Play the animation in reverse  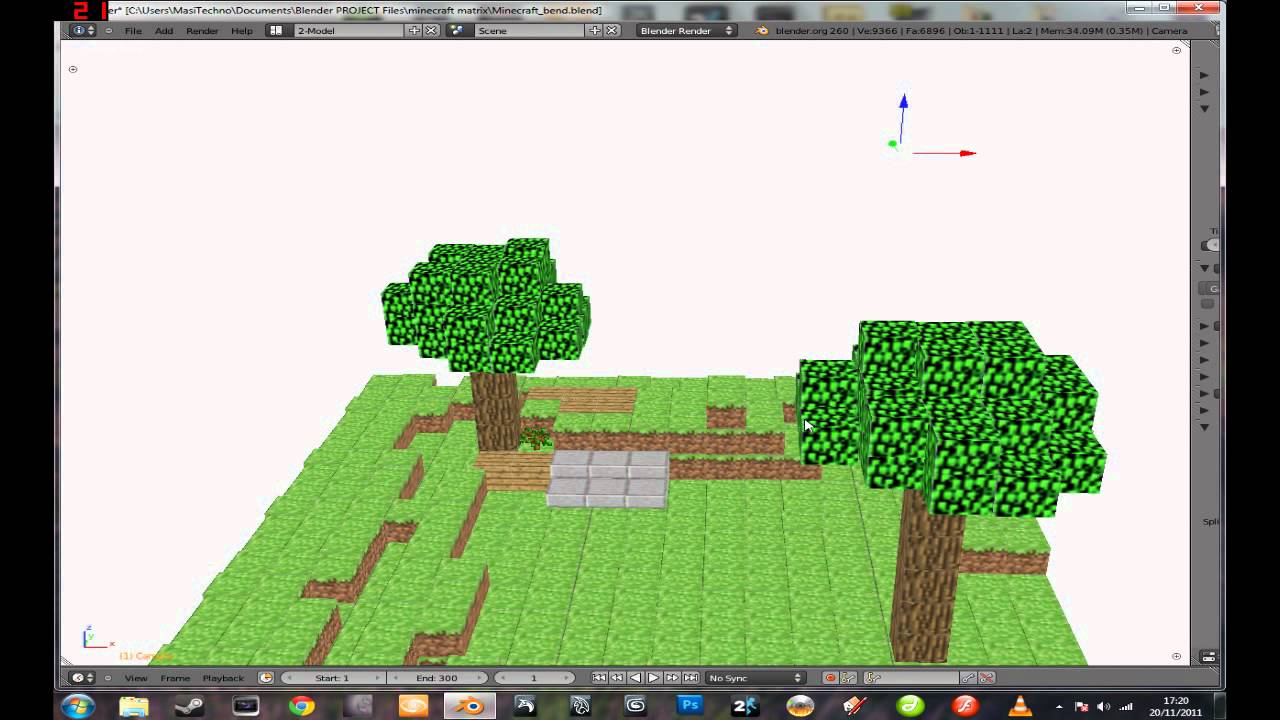click(635, 677)
